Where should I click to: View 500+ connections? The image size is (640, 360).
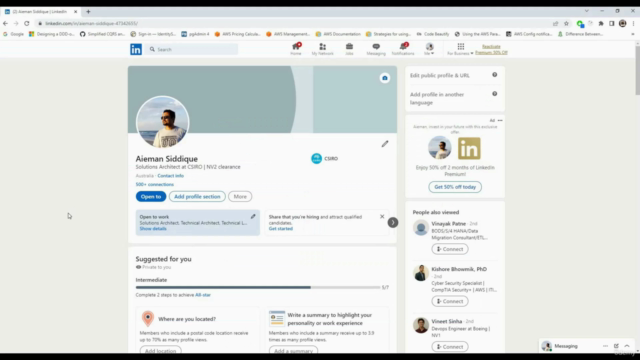[x=155, y=184]
